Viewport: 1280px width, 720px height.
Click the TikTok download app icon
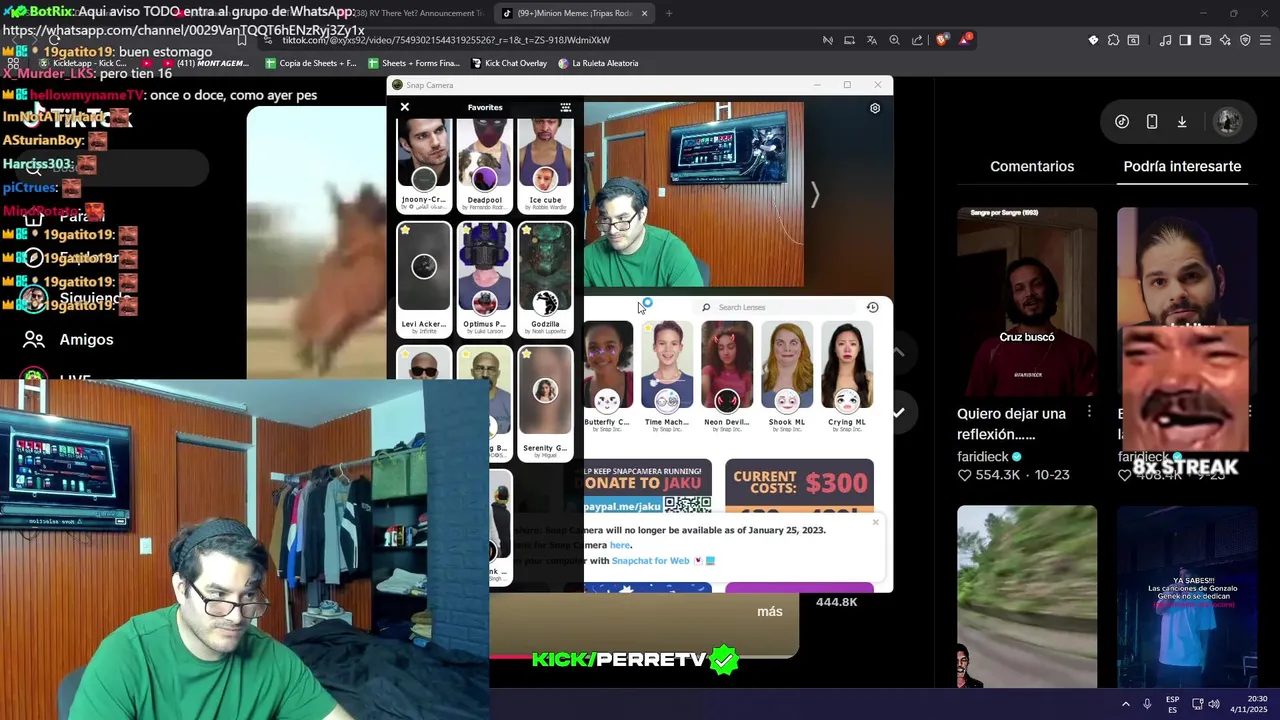[x=1182, y=122]
